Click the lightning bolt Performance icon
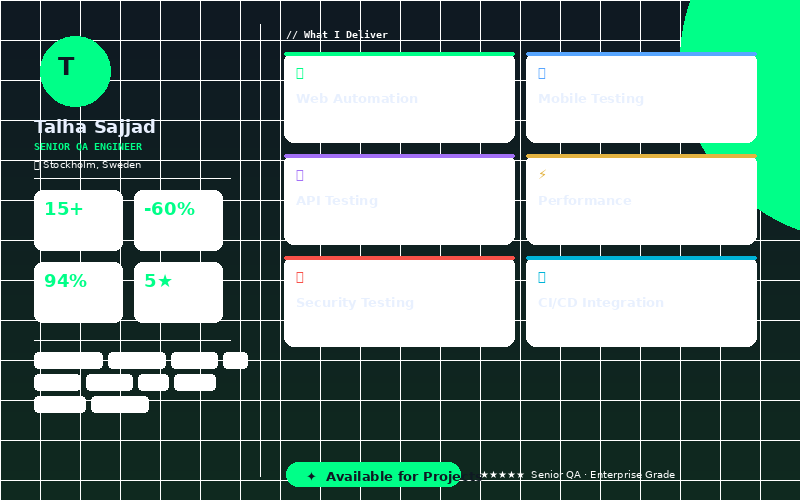Image resolution: width=800 pixels, height=500 pixels. point(542,174)
